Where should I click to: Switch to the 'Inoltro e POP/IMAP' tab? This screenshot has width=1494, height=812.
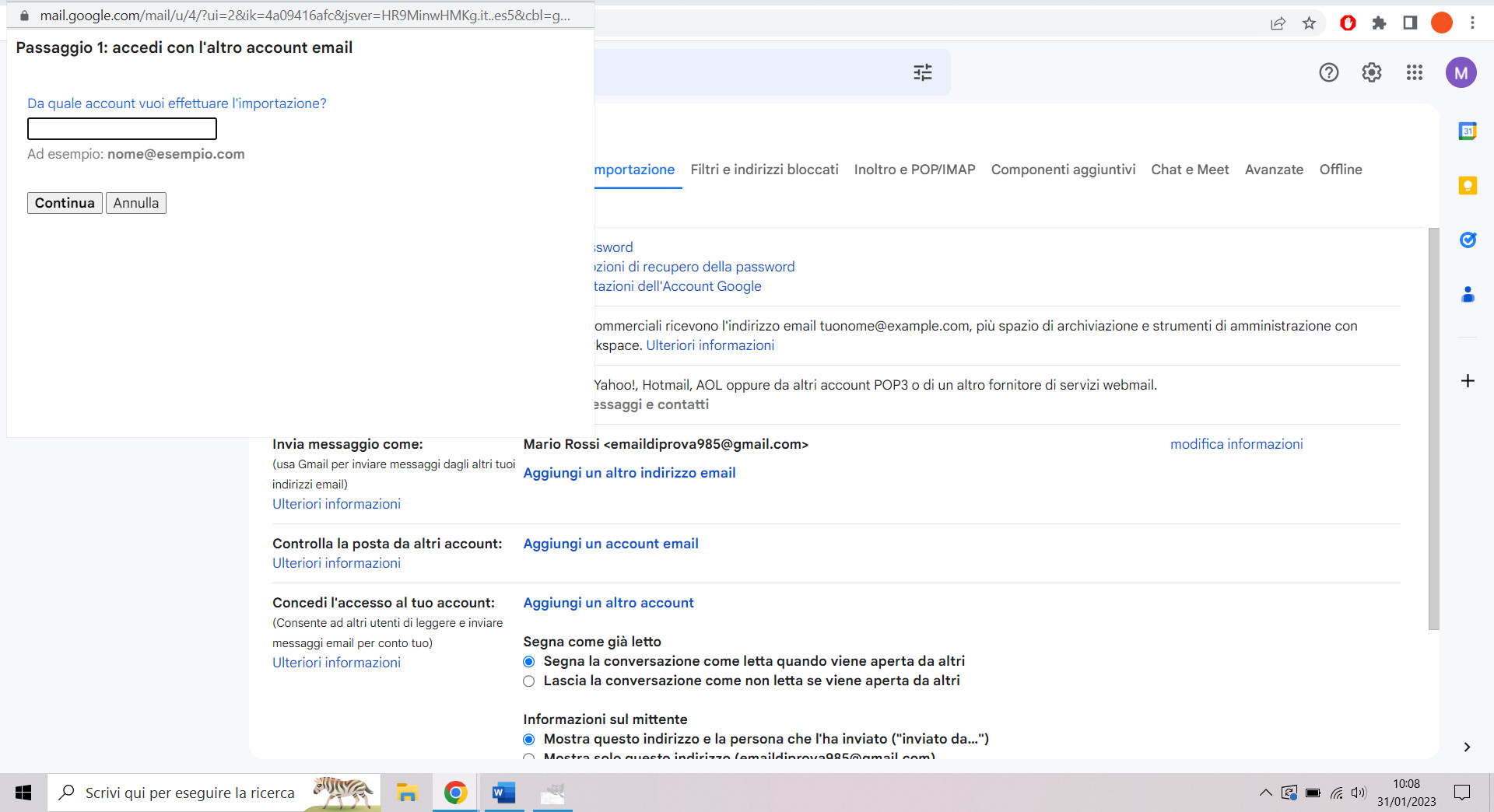[914, 170]
